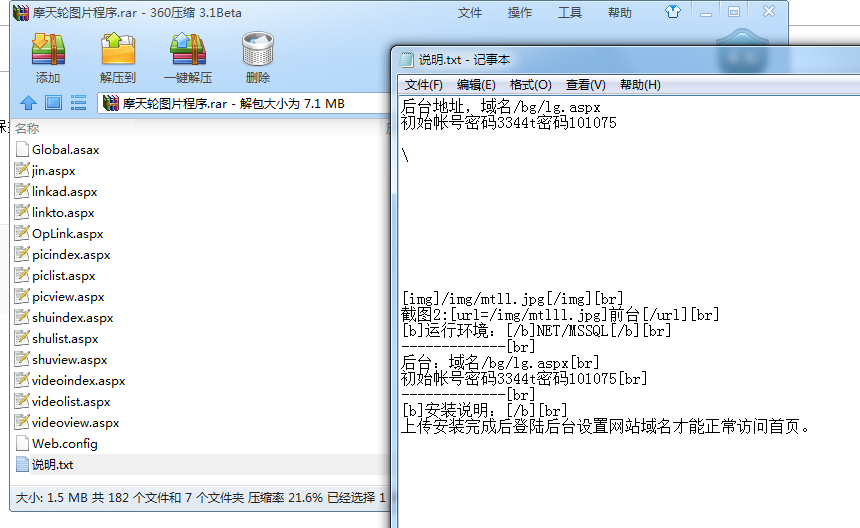The width and height of the screenshot is (860, 528).
Task: Open 文件 menu in 360压缩
Action: coord(469,13)
